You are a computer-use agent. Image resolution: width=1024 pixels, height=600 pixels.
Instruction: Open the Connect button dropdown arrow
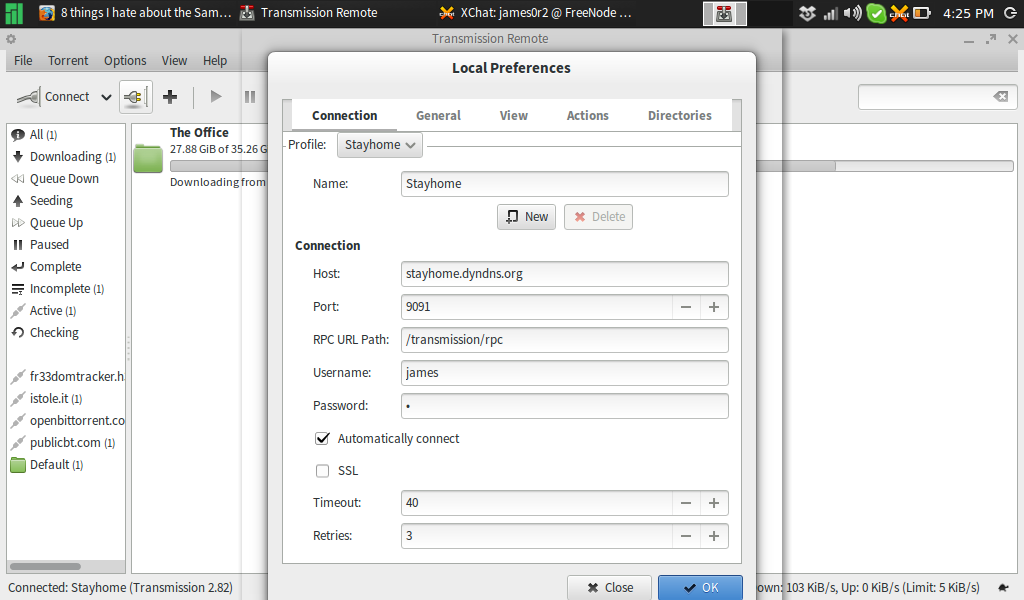106,97
